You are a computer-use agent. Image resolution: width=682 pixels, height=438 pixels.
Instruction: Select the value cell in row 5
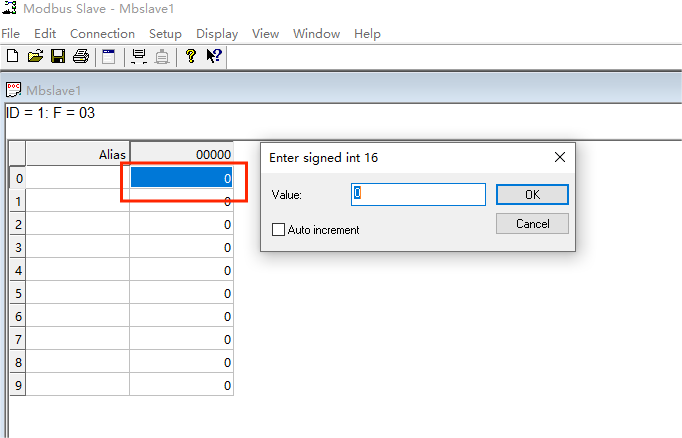tap(181, 293)
